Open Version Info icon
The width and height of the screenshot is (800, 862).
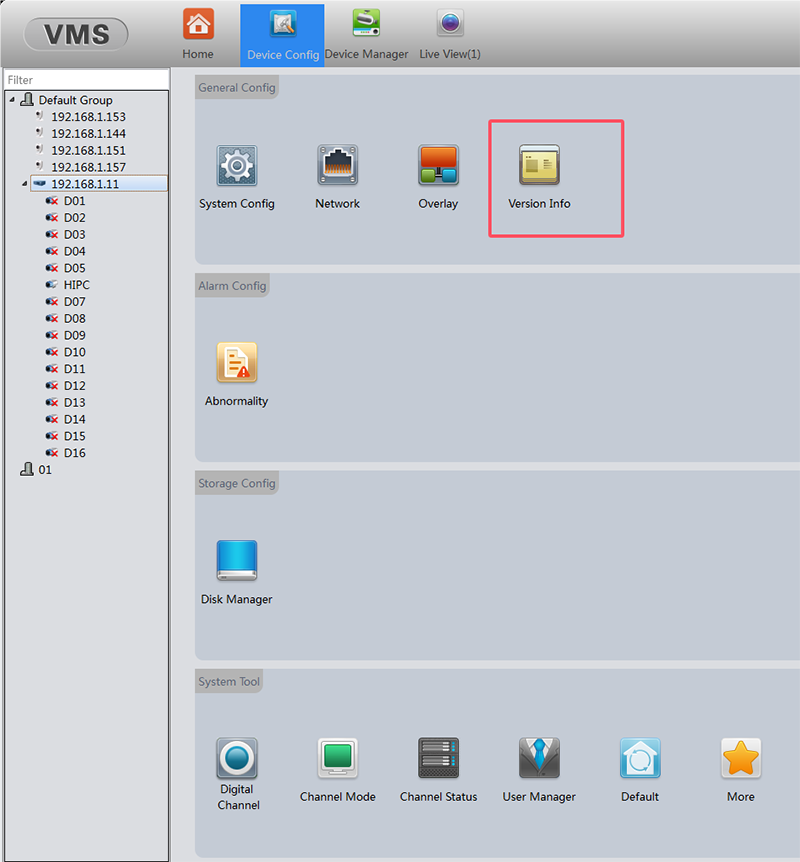pyautogui.click(x=539, y=166)
